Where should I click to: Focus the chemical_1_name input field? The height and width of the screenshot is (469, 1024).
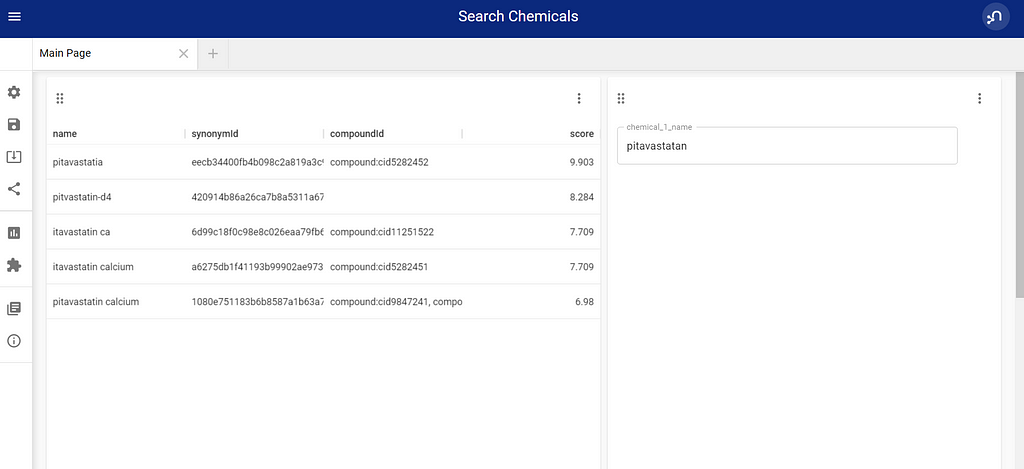(x=787, y=146)
